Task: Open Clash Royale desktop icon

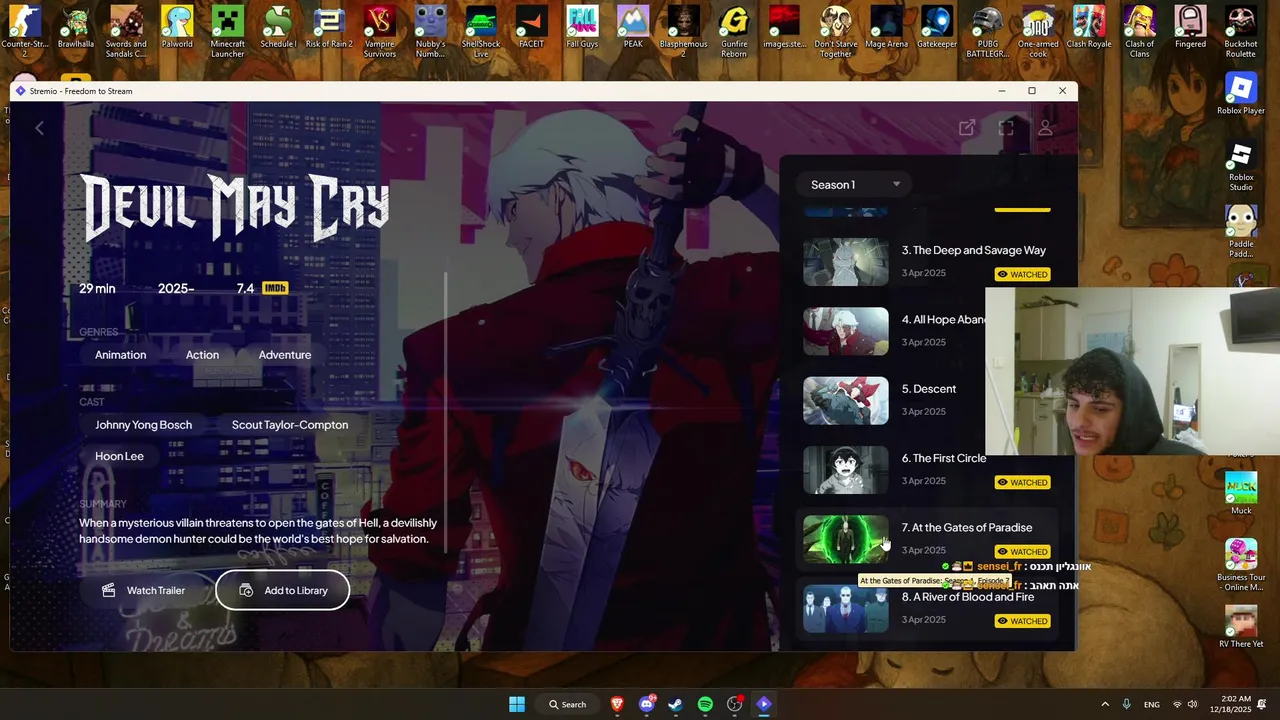Action: coord(1089,28)
